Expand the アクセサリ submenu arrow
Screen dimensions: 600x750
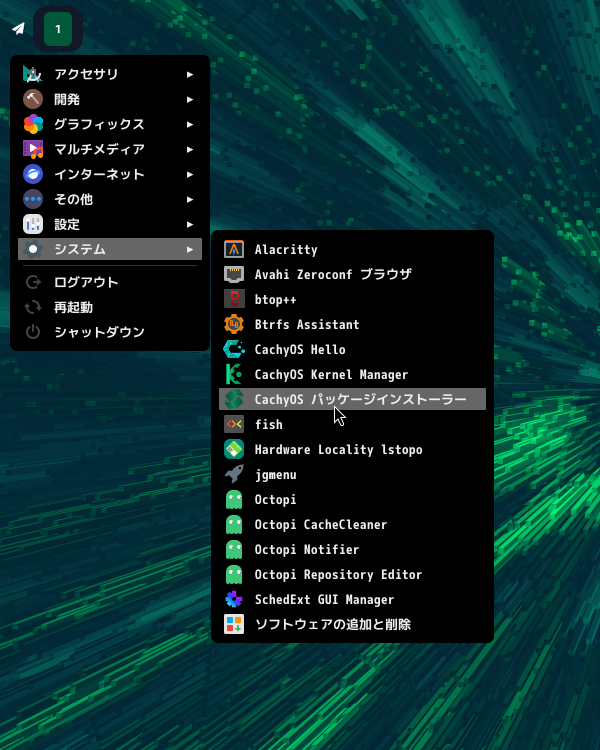pos(190,74)
